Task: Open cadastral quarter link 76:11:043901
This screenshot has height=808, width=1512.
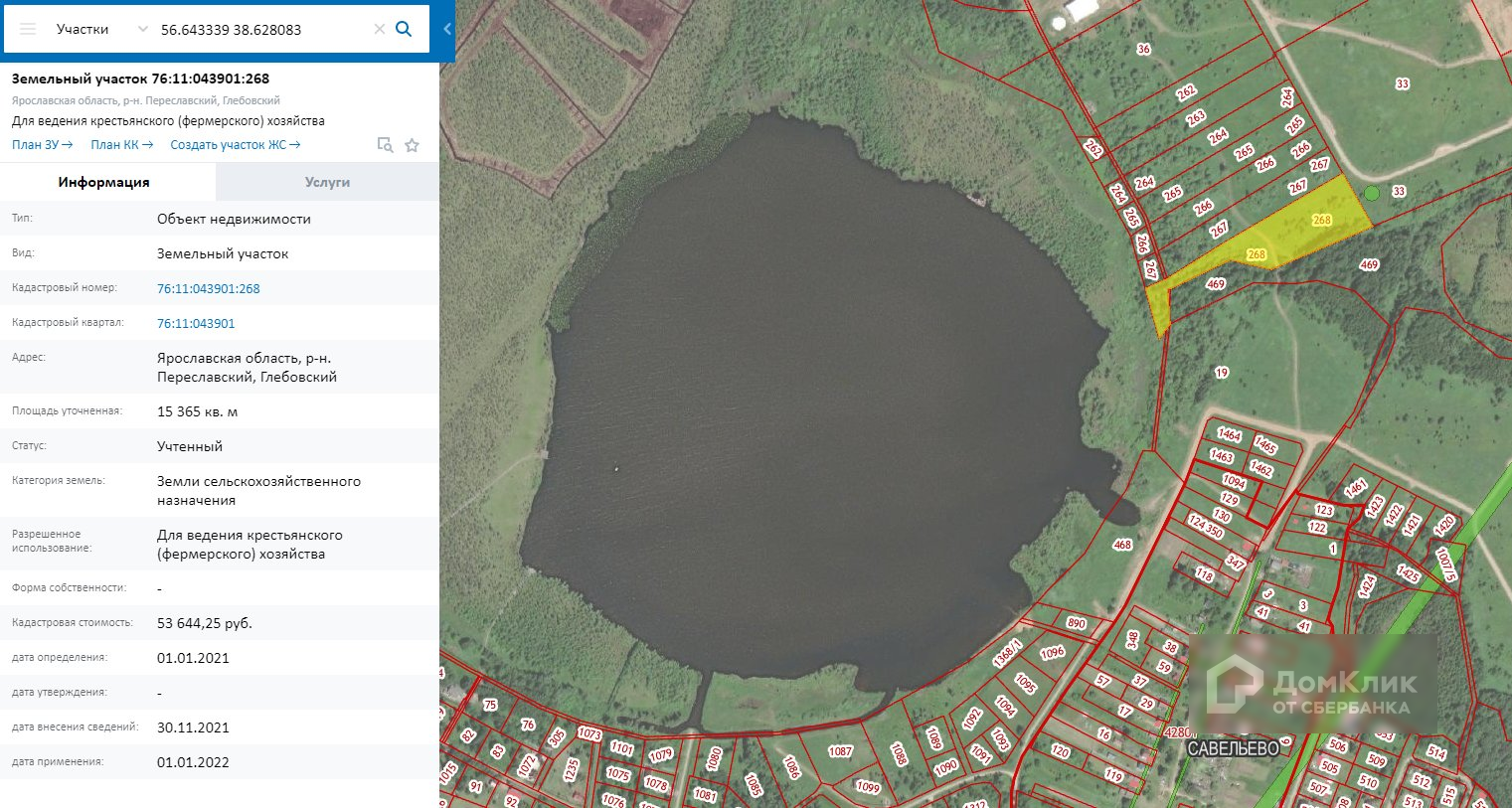Action: tap(196, 323)
